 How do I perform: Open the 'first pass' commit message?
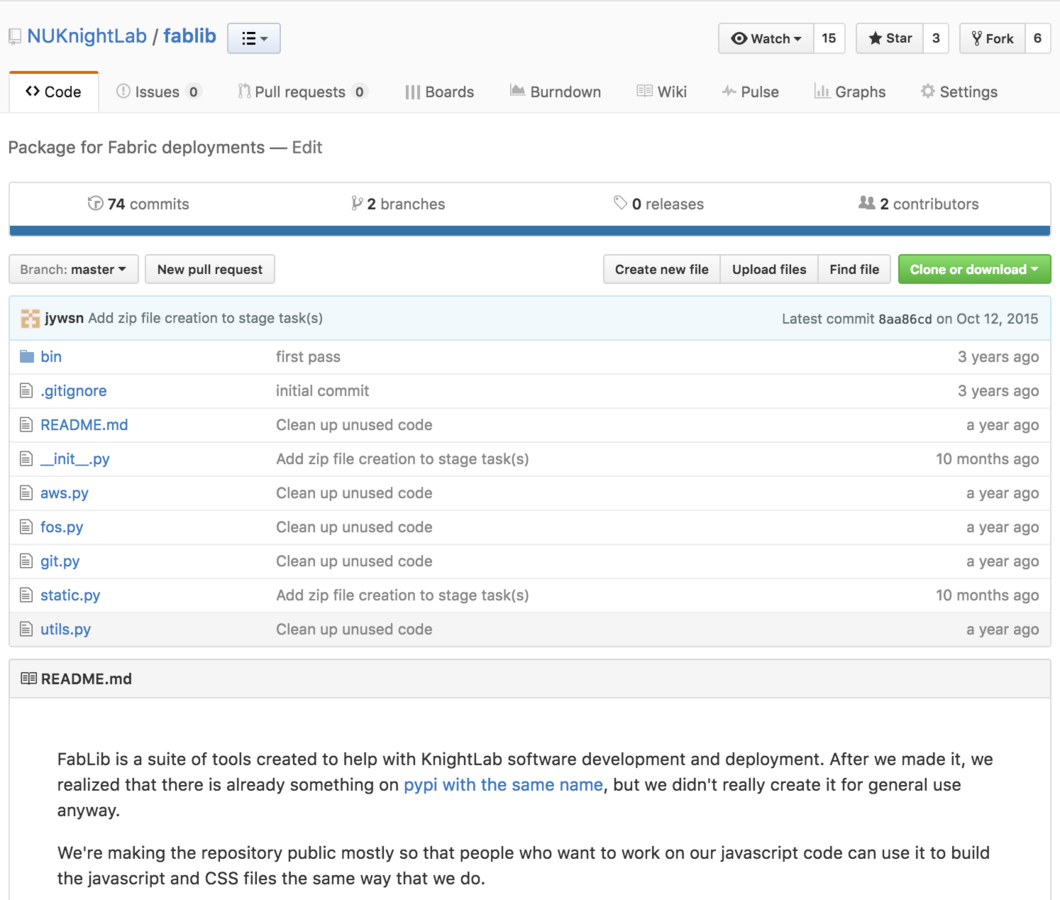(308, 356)
